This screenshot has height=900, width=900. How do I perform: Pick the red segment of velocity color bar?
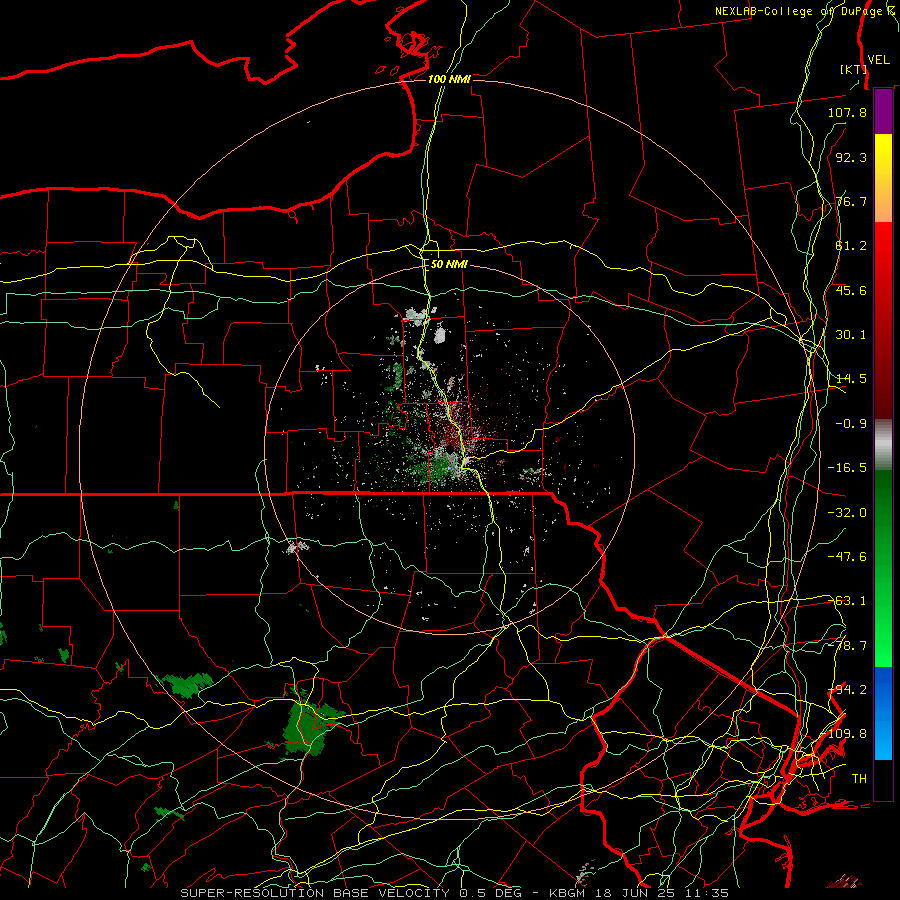tap(883, 320)
